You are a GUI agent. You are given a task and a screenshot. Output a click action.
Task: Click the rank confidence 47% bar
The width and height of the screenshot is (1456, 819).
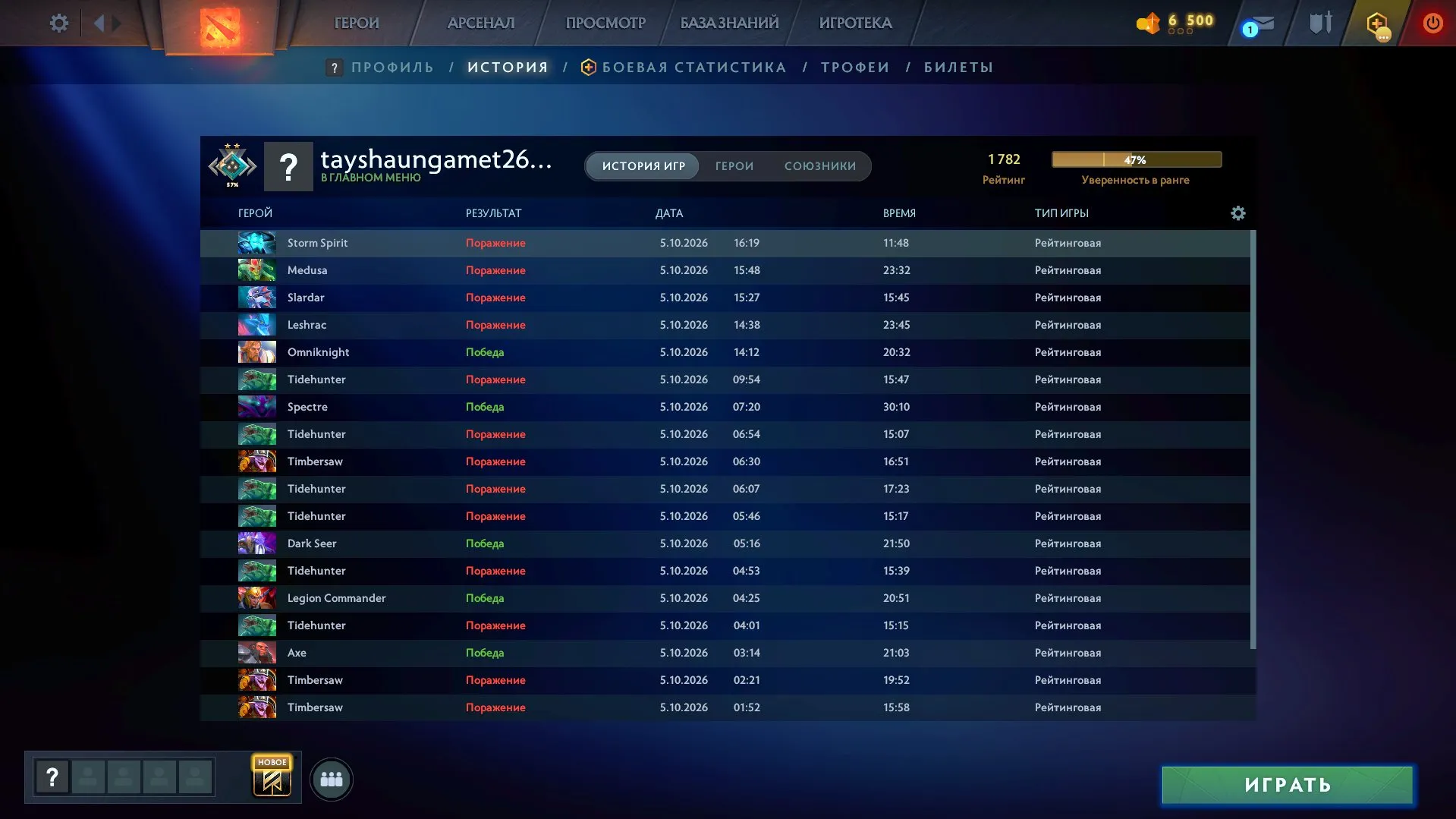tap(1137, 159)
